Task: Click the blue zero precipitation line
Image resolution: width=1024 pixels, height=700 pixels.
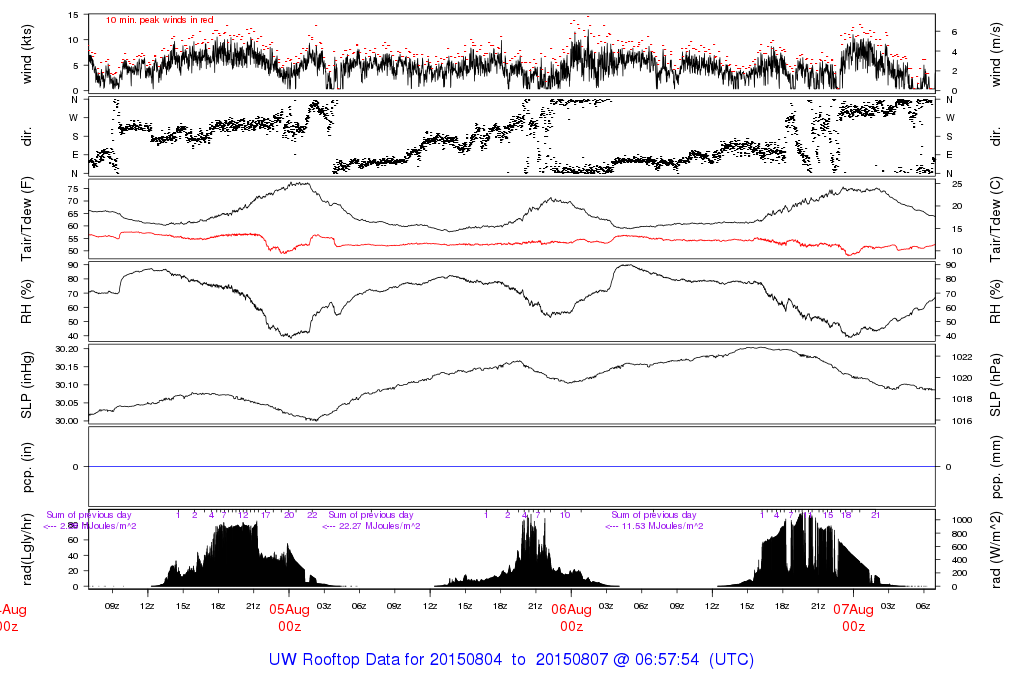Action: [x=512, y=467]
